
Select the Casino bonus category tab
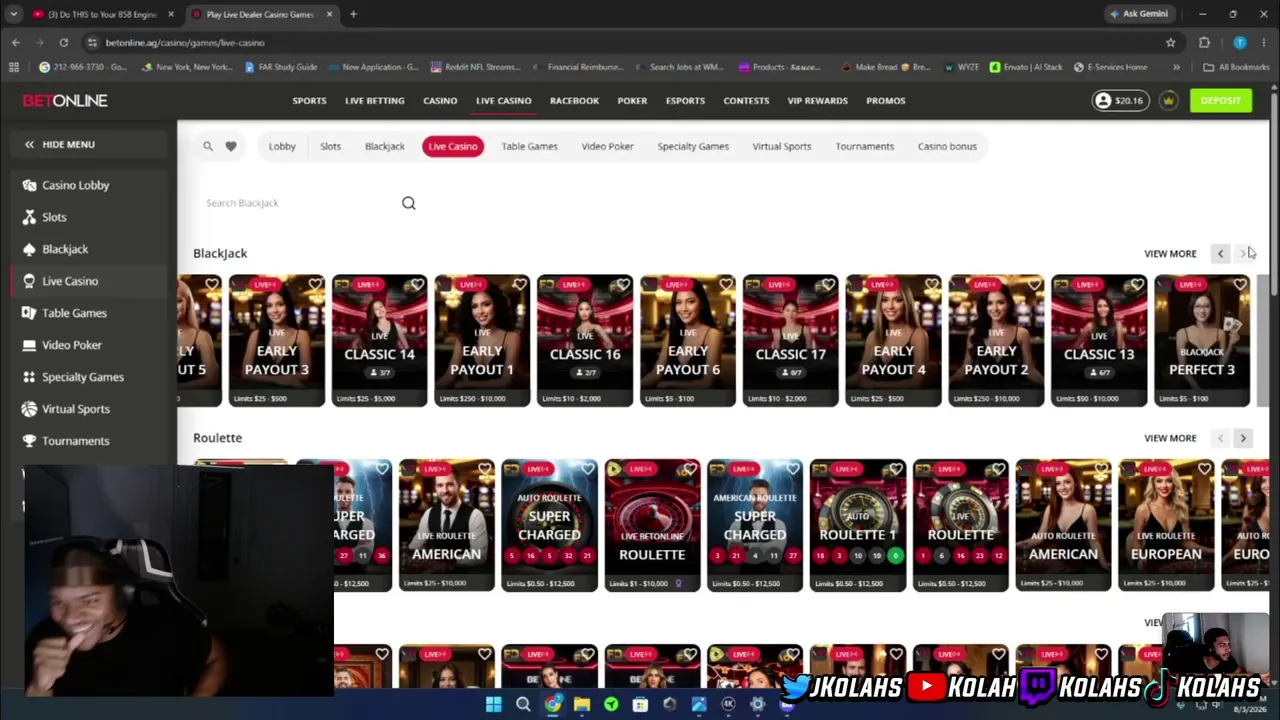pos(947,146)
